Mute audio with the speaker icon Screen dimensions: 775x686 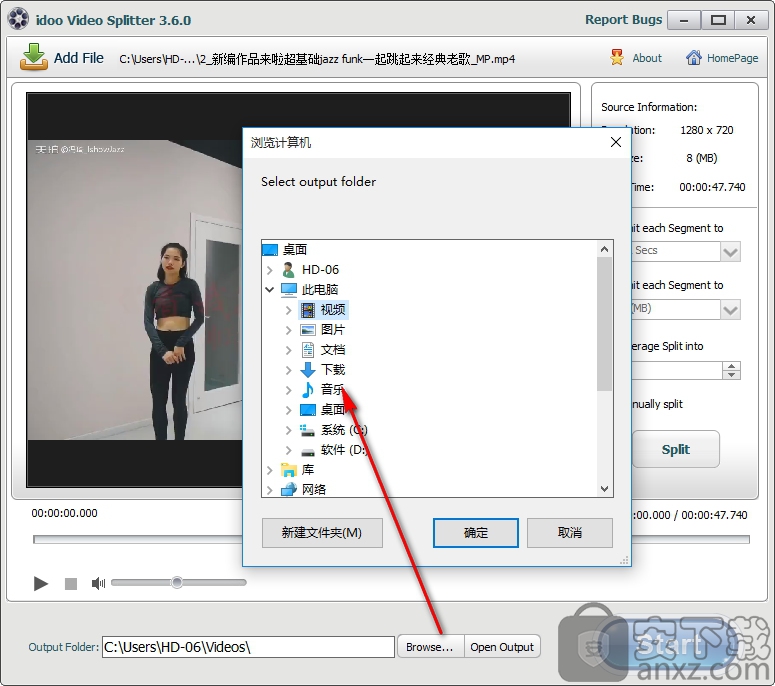coord(98,584)
